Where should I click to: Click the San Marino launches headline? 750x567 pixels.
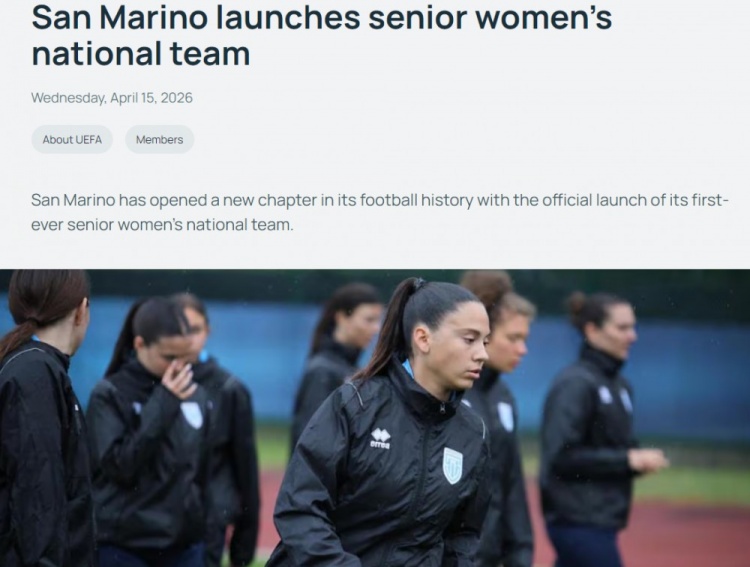coord(321,35)
